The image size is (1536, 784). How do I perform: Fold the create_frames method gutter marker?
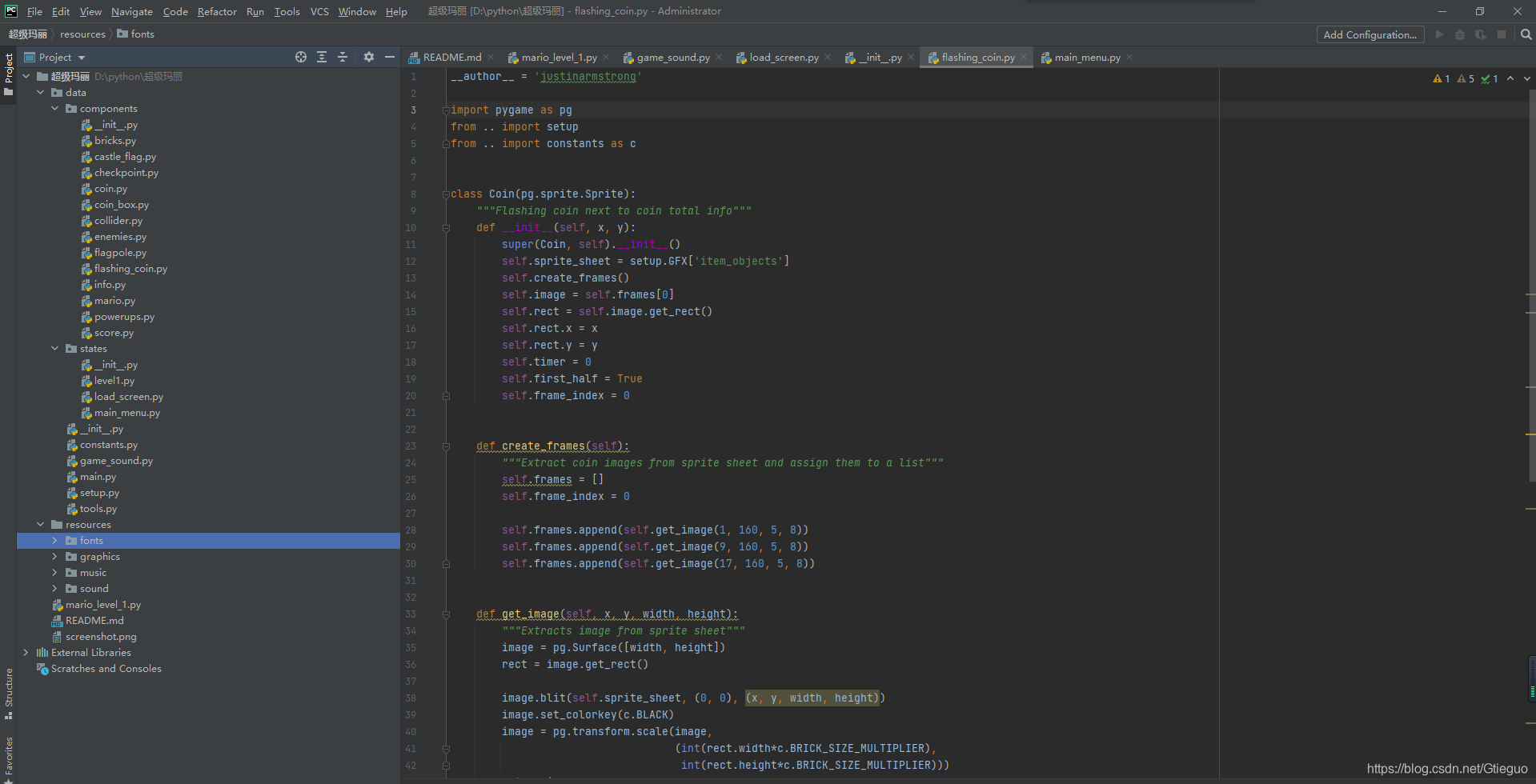click(446, 446)
